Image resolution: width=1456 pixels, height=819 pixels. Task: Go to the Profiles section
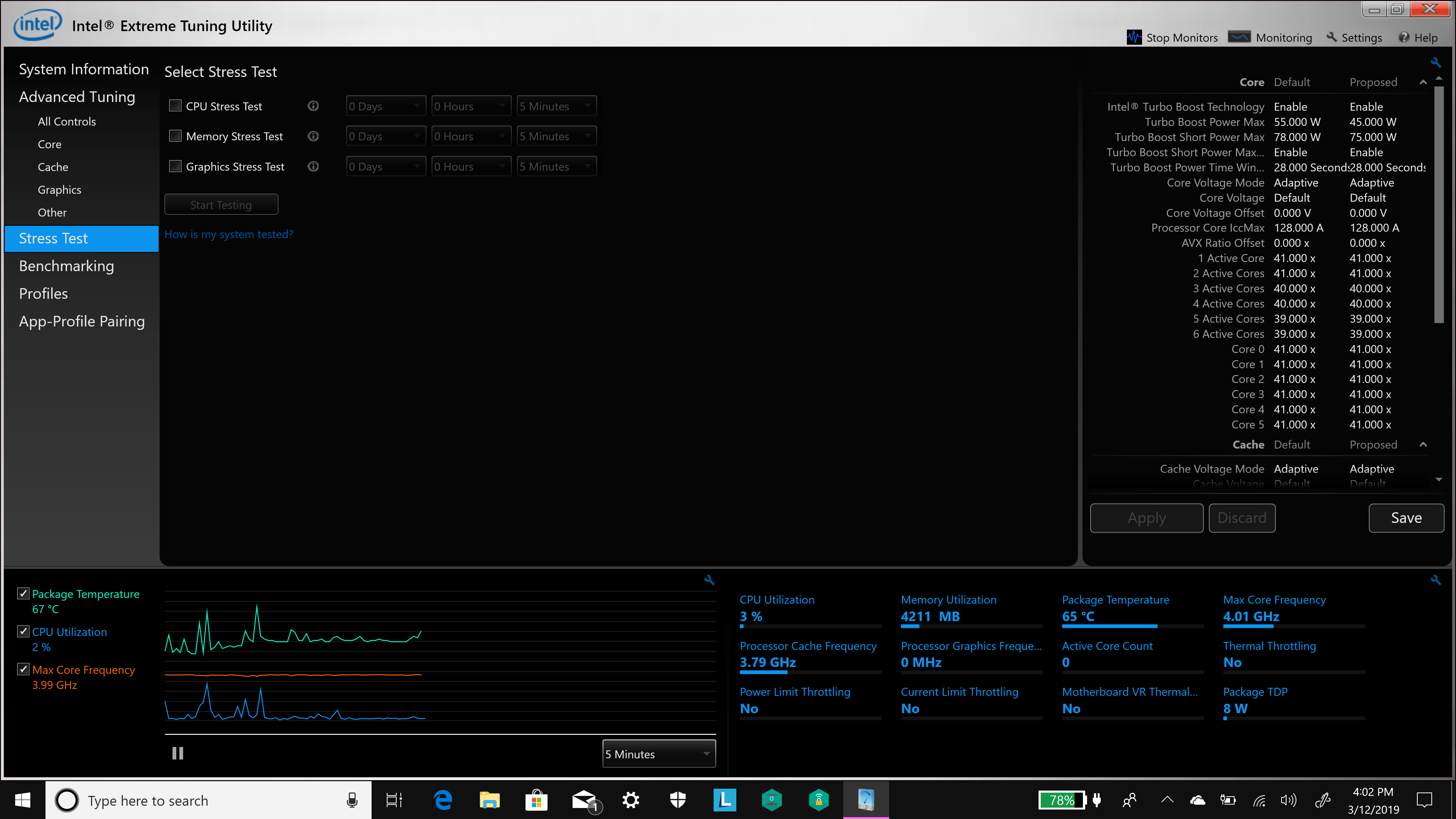click(43, 294)
